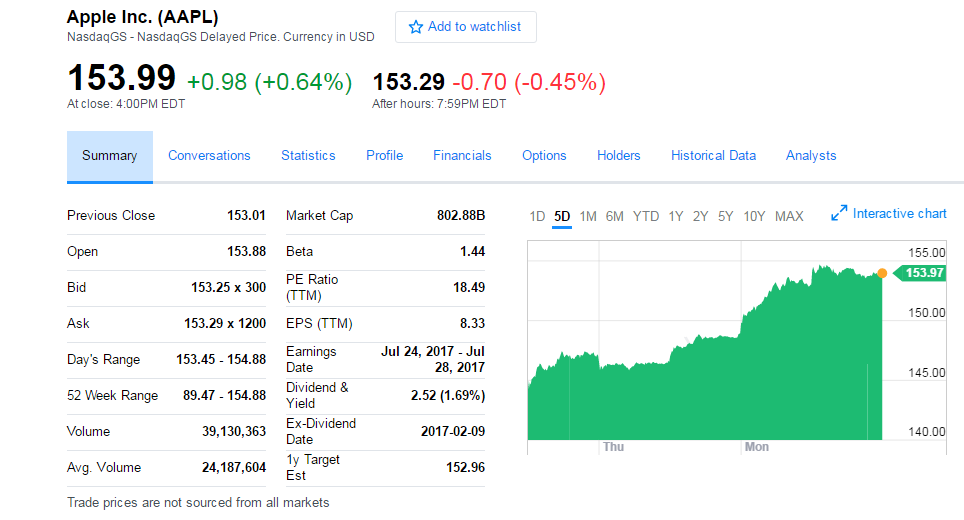The height and width of the screenshot is (520, 964).
Task: Open the Interactive chart link
Action: [899, 213]
